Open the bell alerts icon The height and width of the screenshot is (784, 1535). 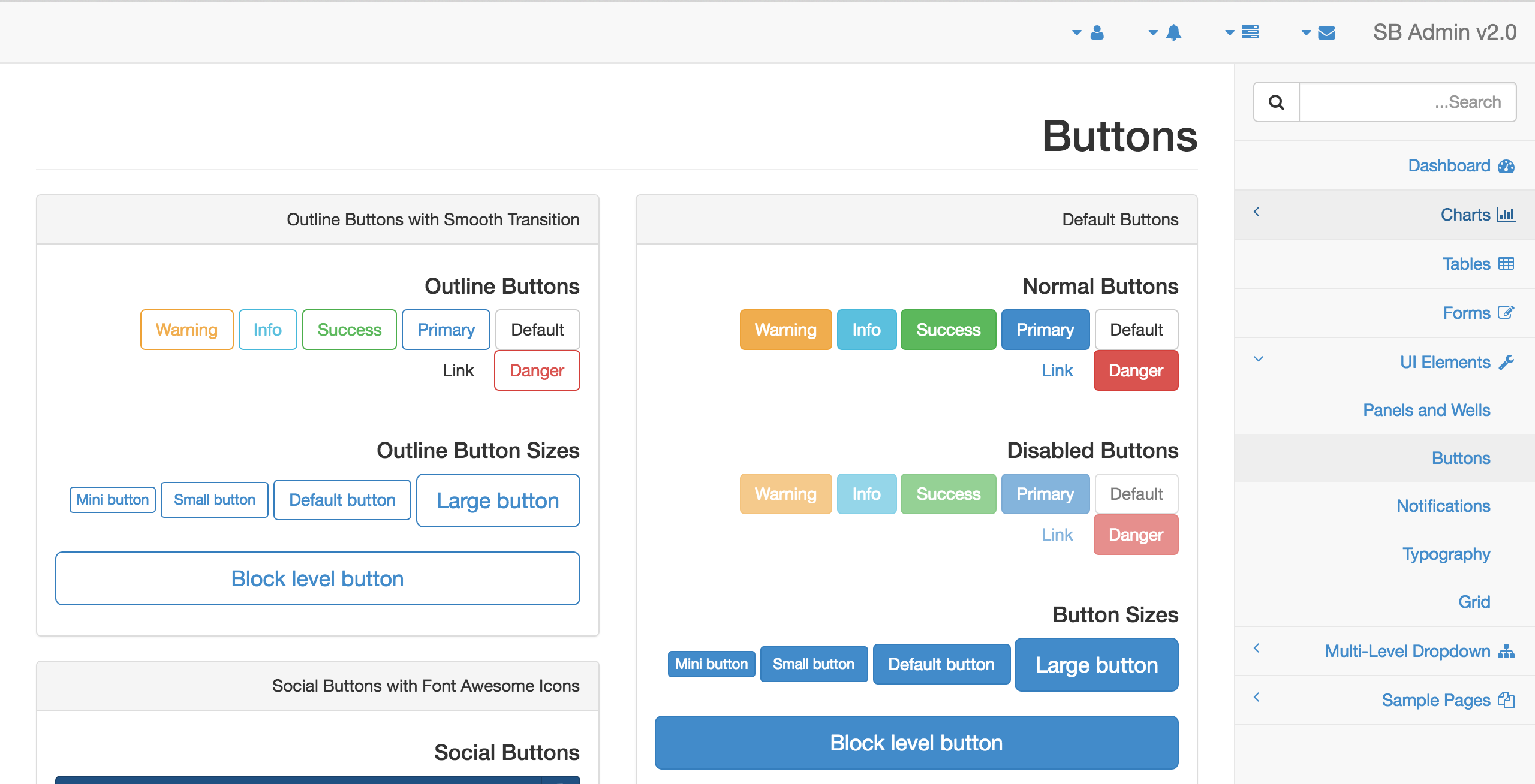pyautogui.click(x=1173, y=32)
